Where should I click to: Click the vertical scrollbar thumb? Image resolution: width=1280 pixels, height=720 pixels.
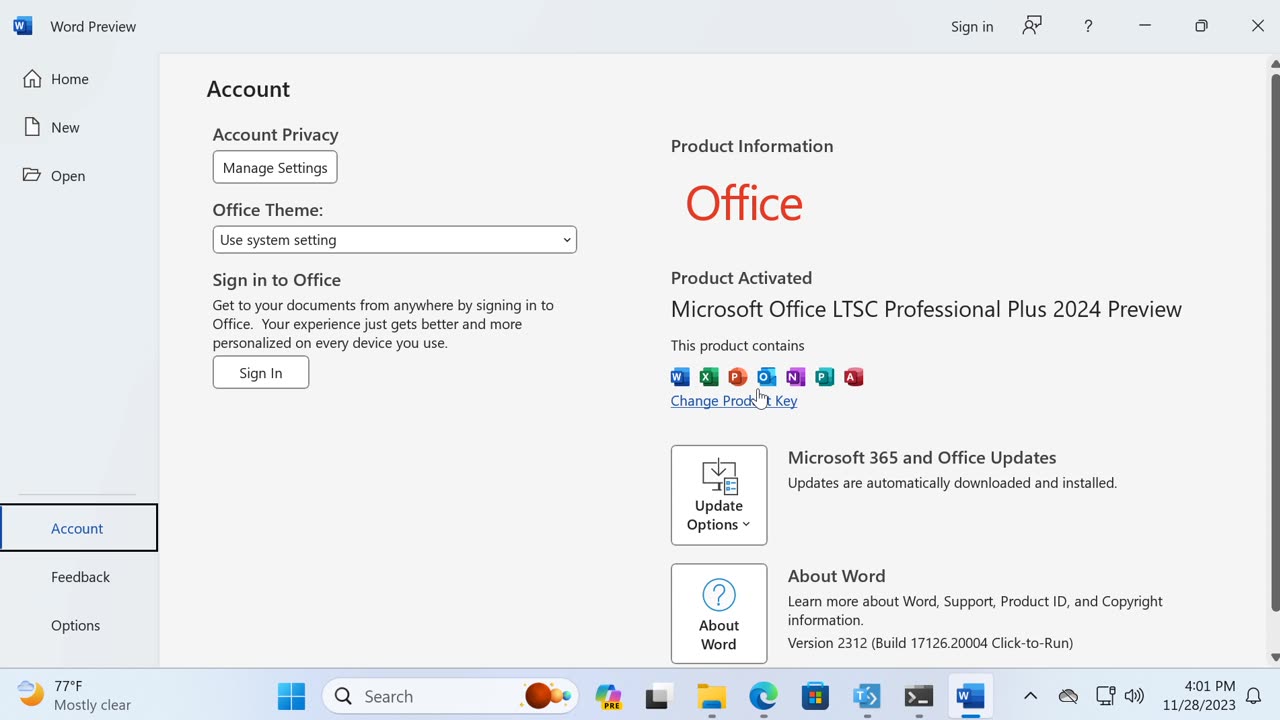pyautogui.click(x=1274, y=342)
